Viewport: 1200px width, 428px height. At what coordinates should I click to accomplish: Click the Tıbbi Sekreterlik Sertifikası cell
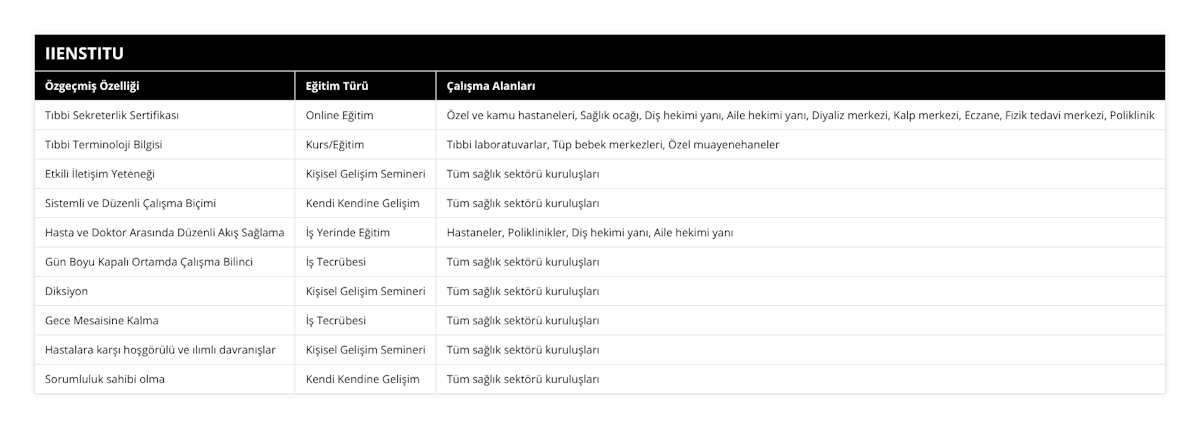click(112, 115)
